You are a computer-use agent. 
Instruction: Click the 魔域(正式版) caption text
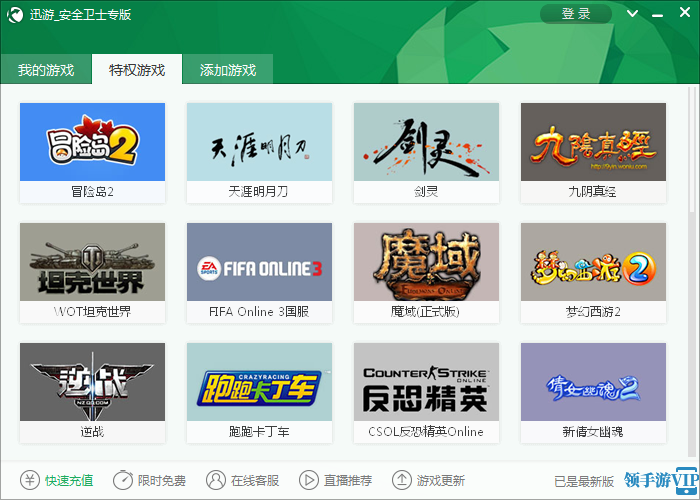[425, 312]
